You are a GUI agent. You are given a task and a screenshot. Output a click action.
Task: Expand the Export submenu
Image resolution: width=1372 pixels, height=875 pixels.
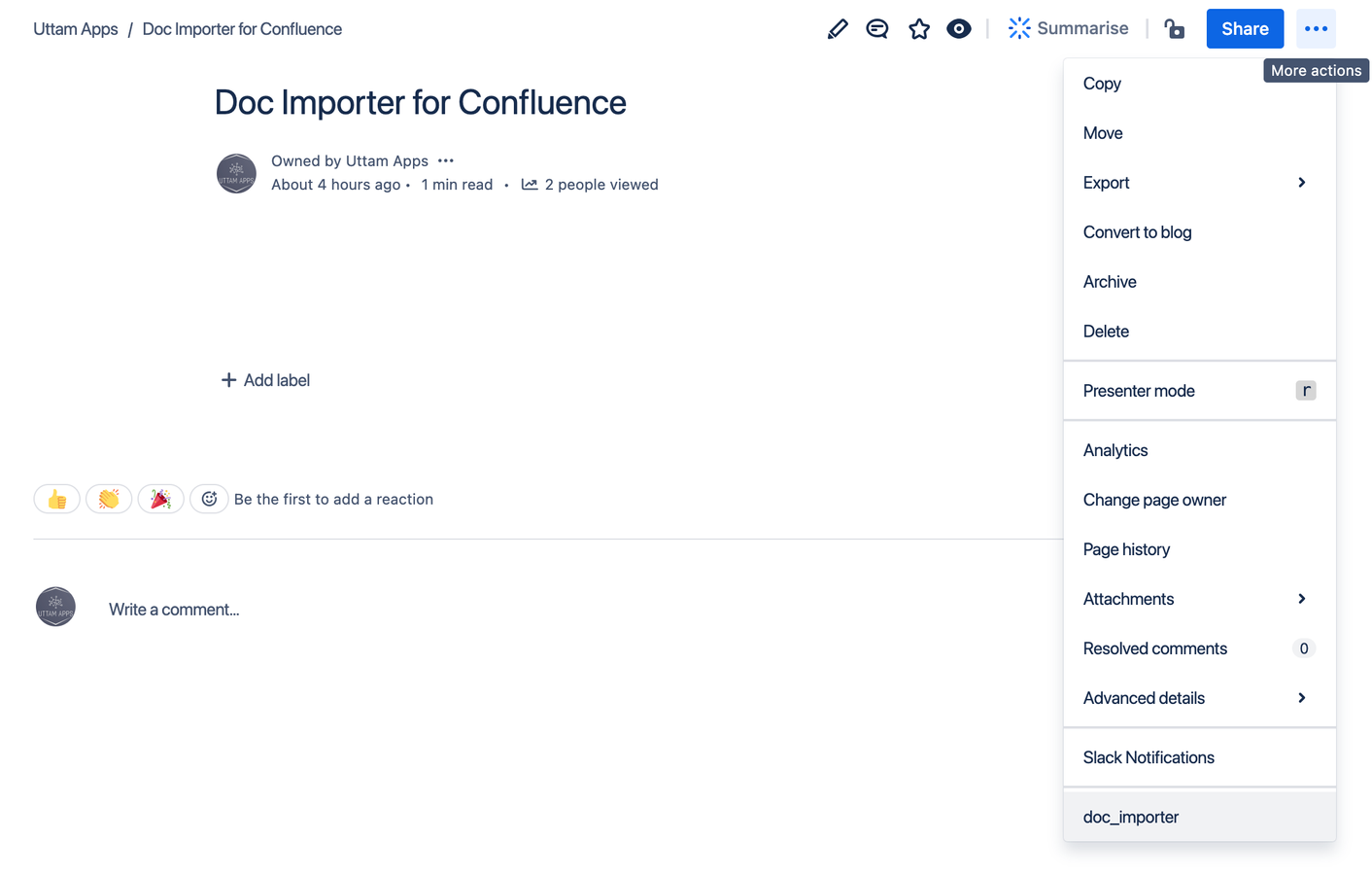coord(1199,183)
